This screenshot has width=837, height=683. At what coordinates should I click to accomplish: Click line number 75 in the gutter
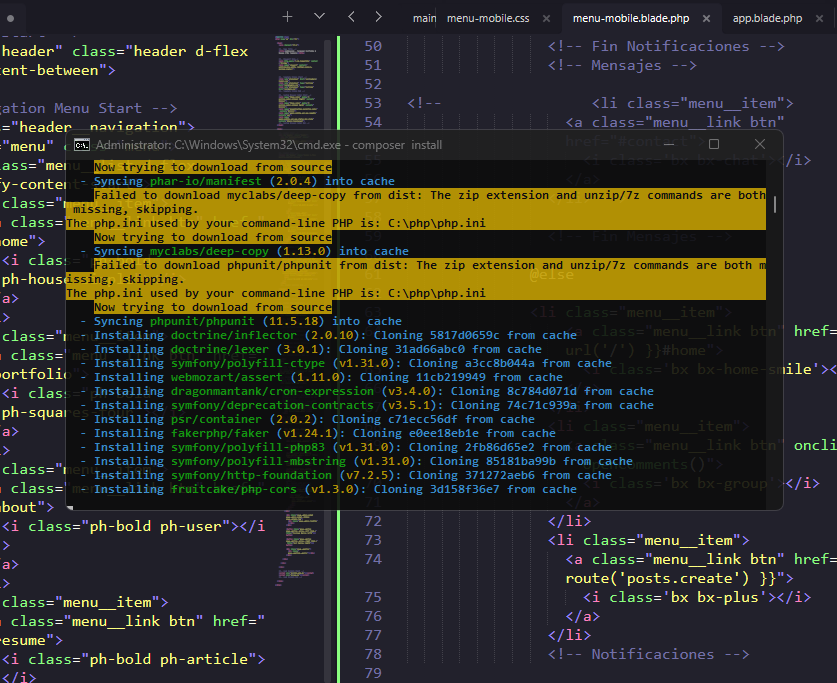point(373,597)
